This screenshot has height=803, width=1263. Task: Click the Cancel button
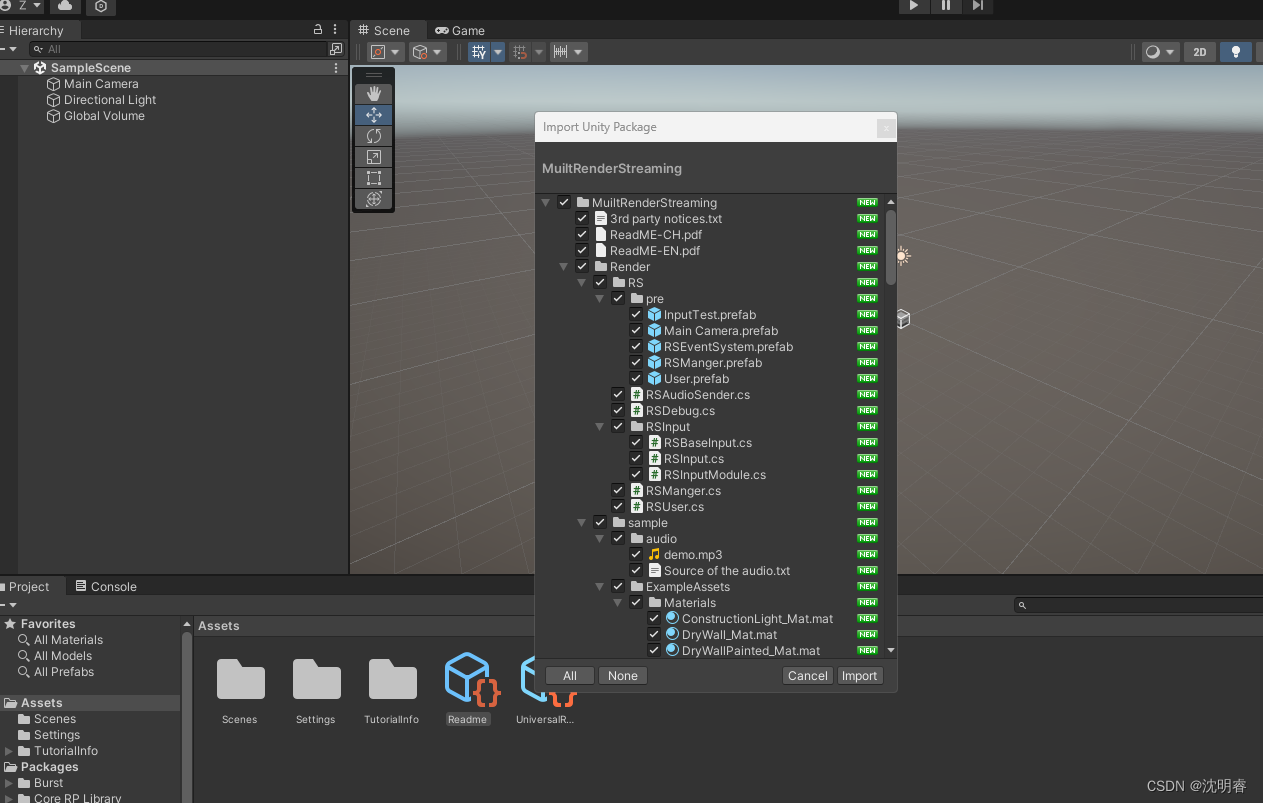point(807,676)
